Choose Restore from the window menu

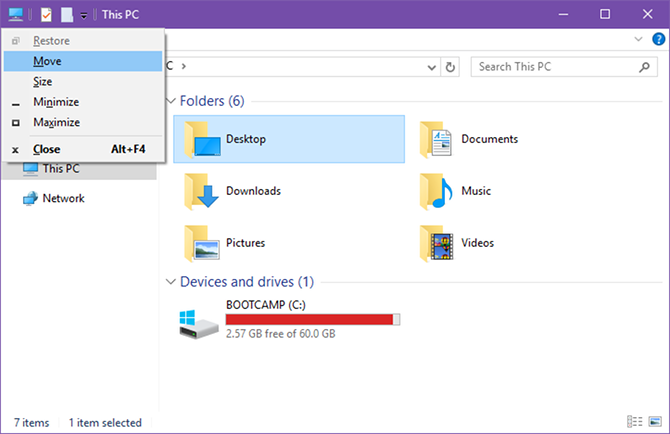pos(83,41)
